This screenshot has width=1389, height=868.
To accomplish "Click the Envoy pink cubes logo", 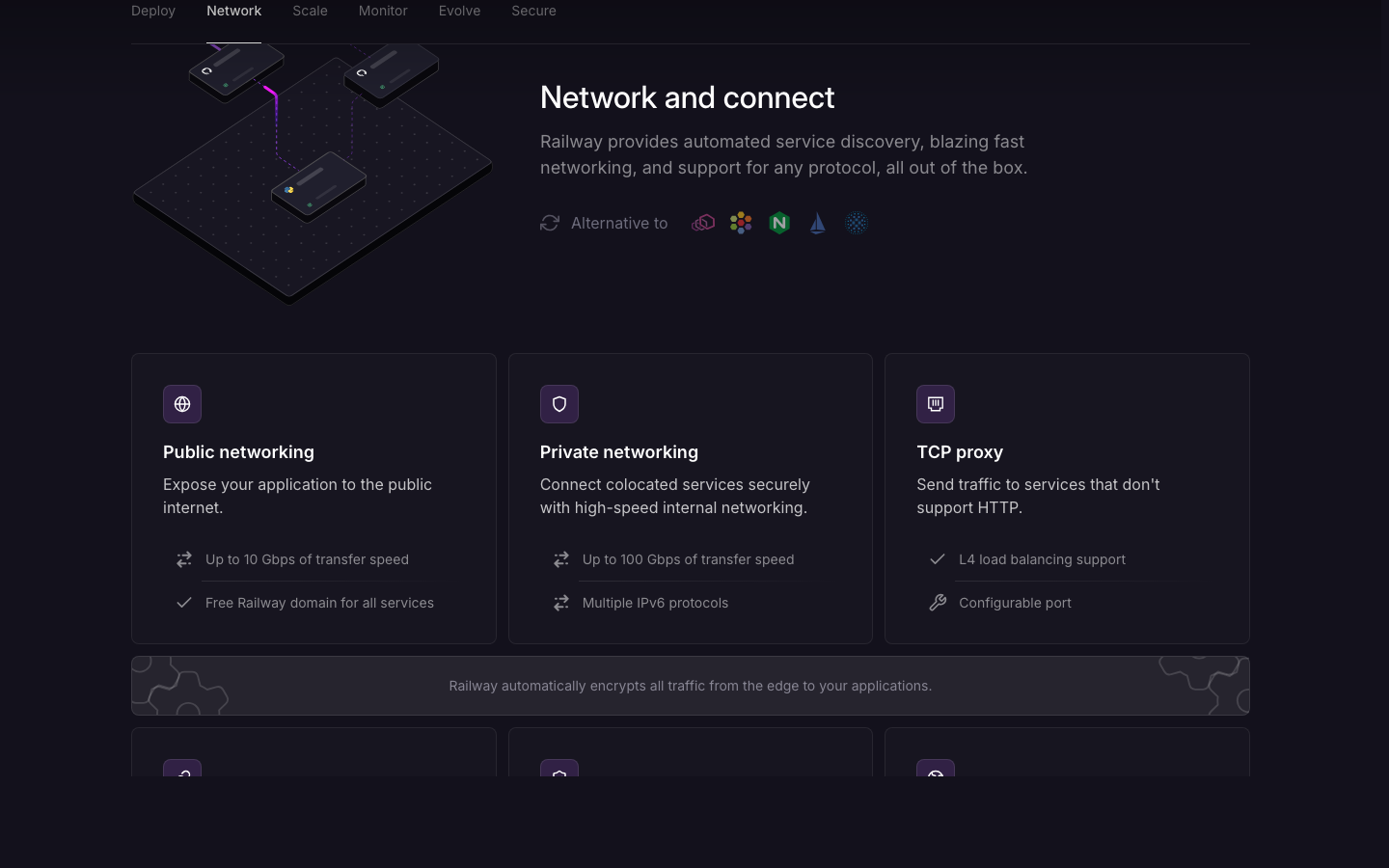I will click(x=703, y=223).
